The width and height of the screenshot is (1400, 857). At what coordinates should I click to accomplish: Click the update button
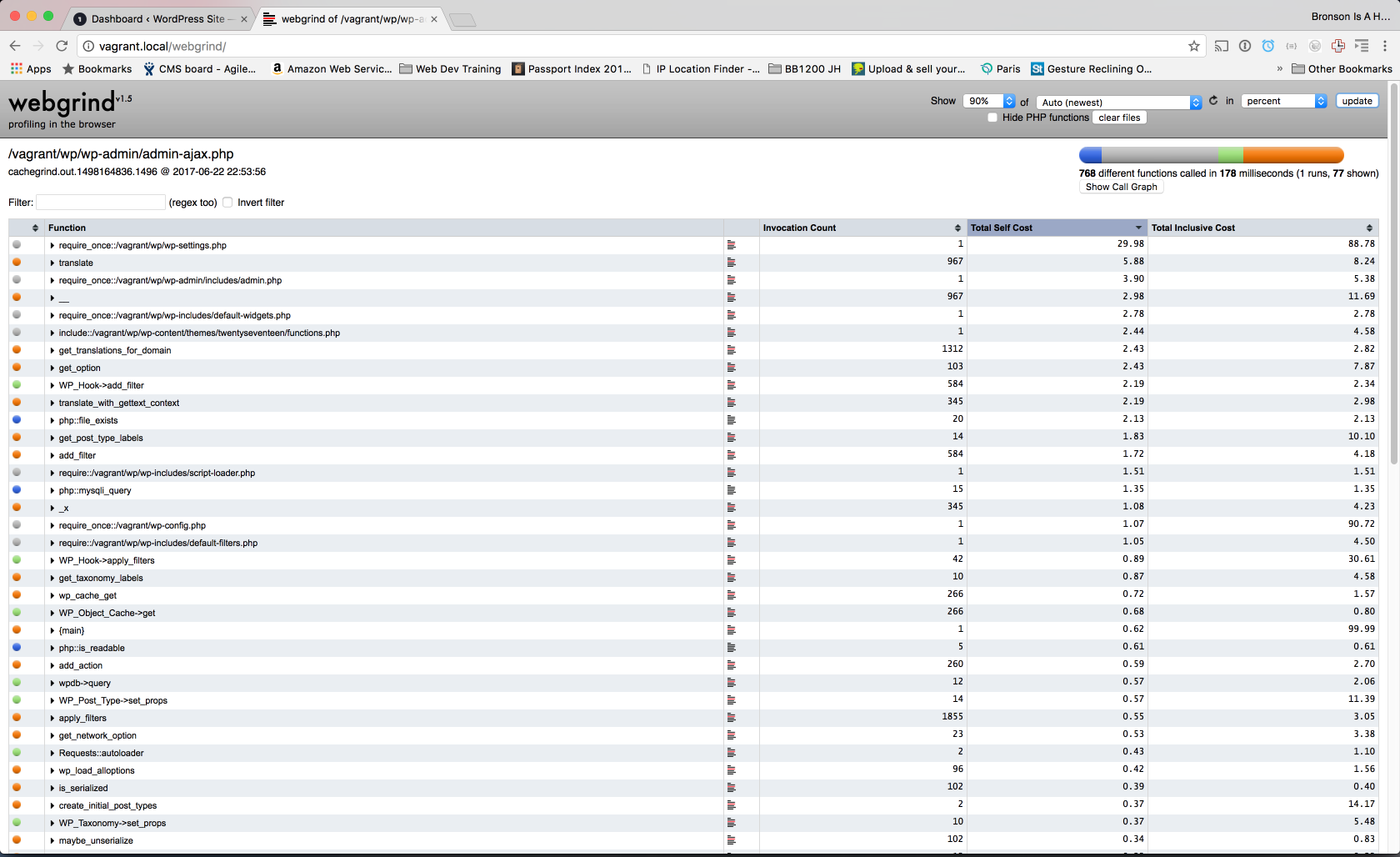click(x=1357, y=101)
